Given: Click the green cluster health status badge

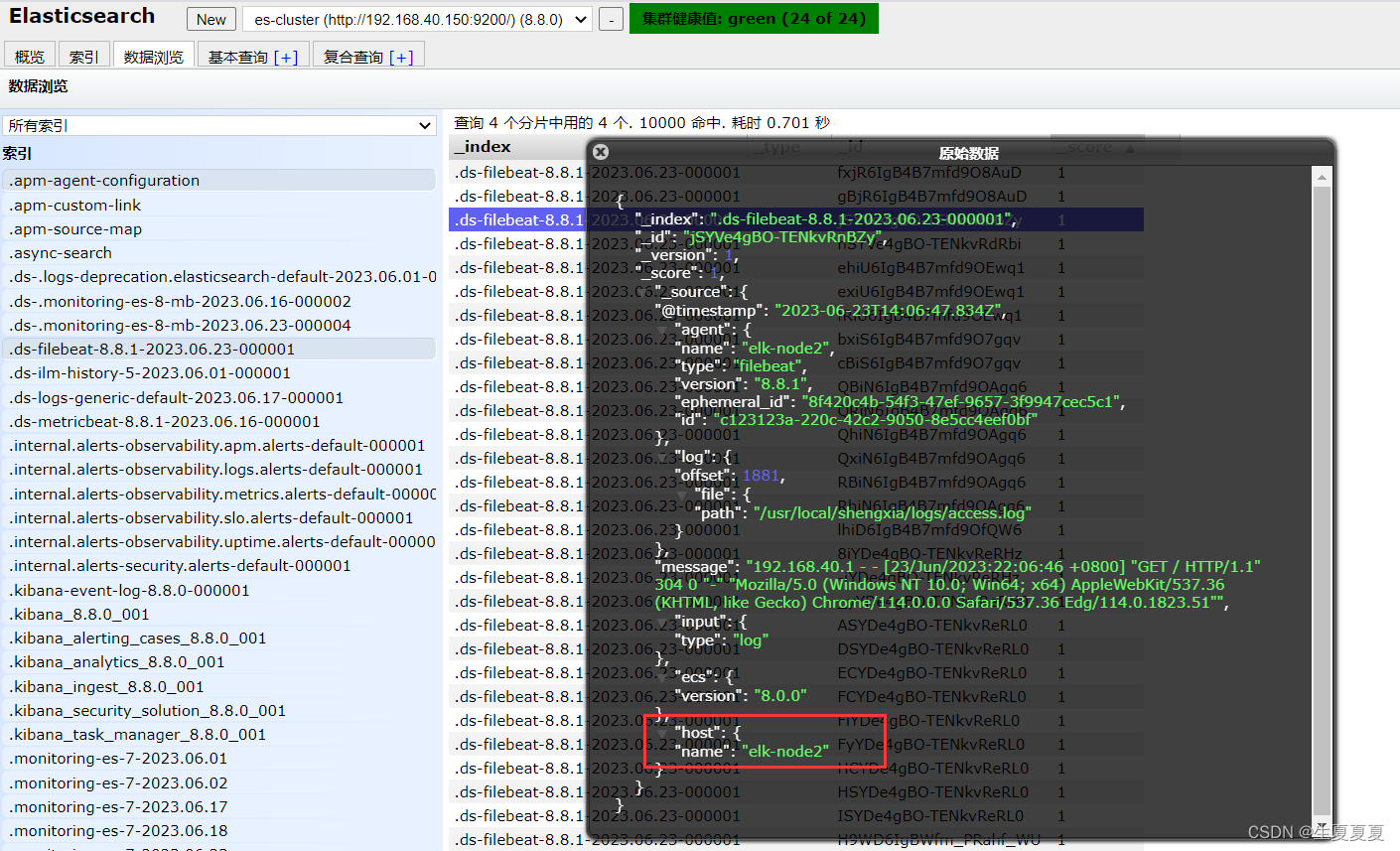Looking at the screenshot, I should coord(754,18).
